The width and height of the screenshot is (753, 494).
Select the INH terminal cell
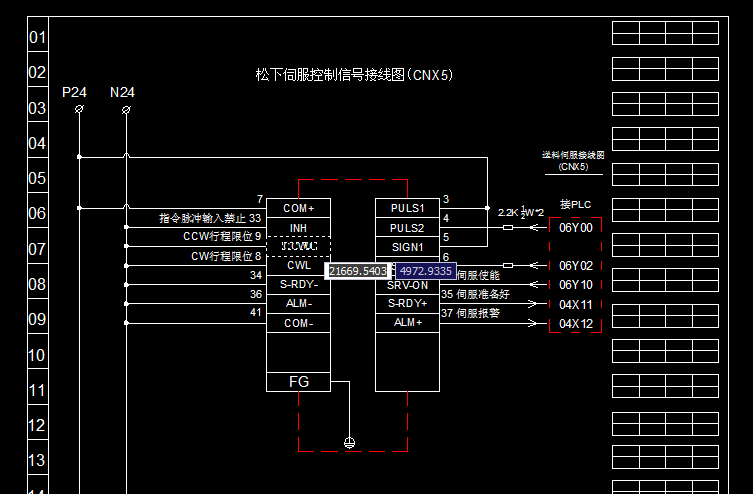coord(298,228)
